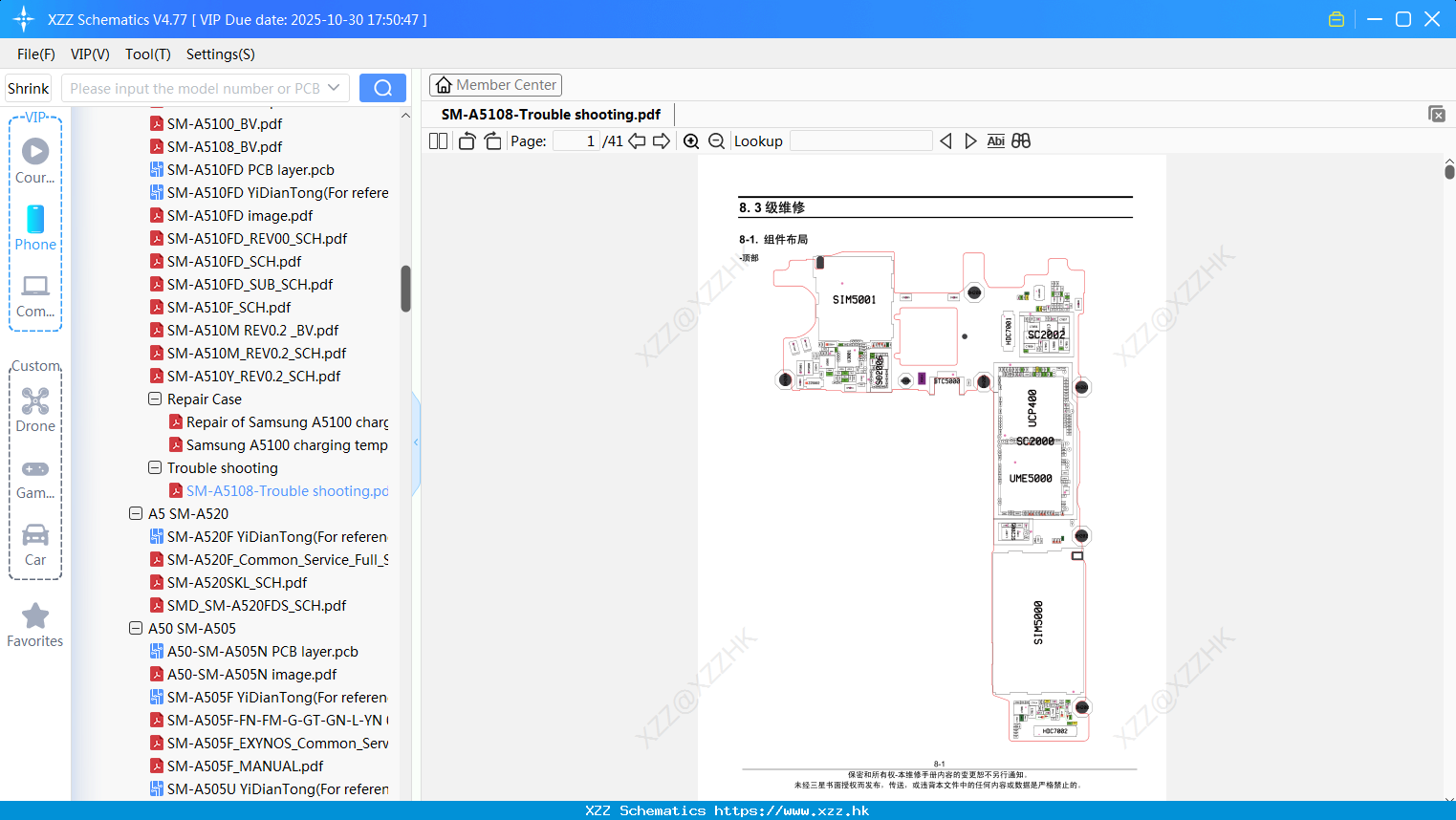The image size is (1456, 820).
Task: Find previous lookup result triangle
Action: point(945,140)
